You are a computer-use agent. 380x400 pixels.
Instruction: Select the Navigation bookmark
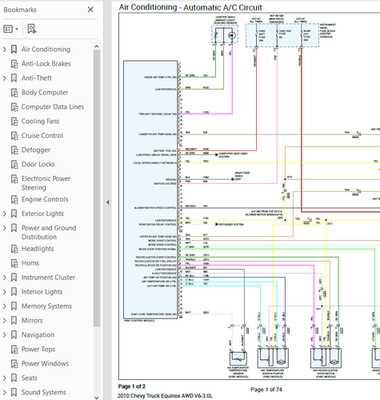38,335
